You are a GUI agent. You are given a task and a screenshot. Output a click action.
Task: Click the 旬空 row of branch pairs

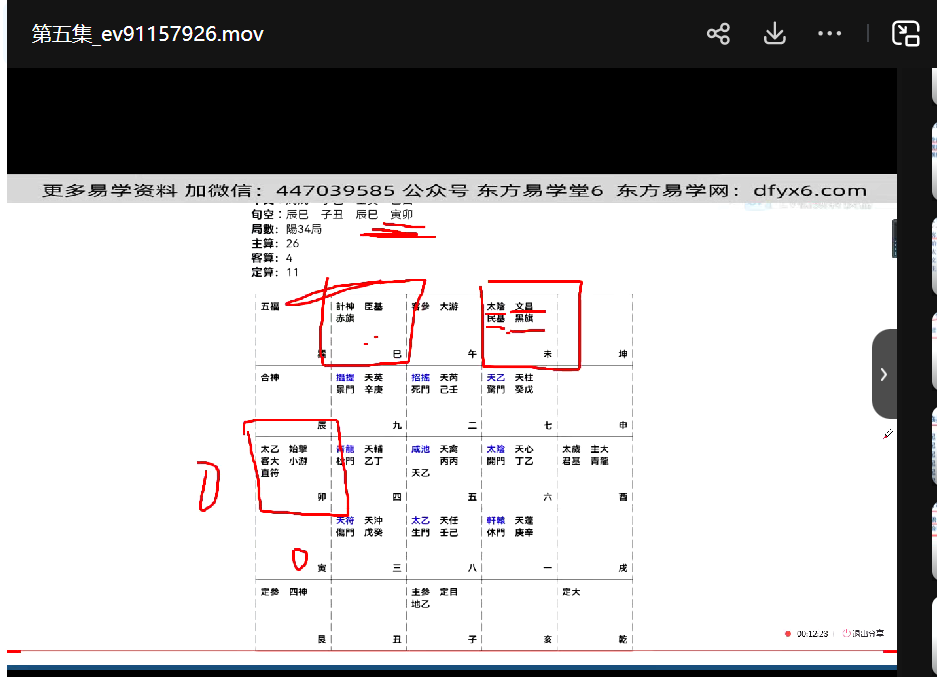coord(332,214)
